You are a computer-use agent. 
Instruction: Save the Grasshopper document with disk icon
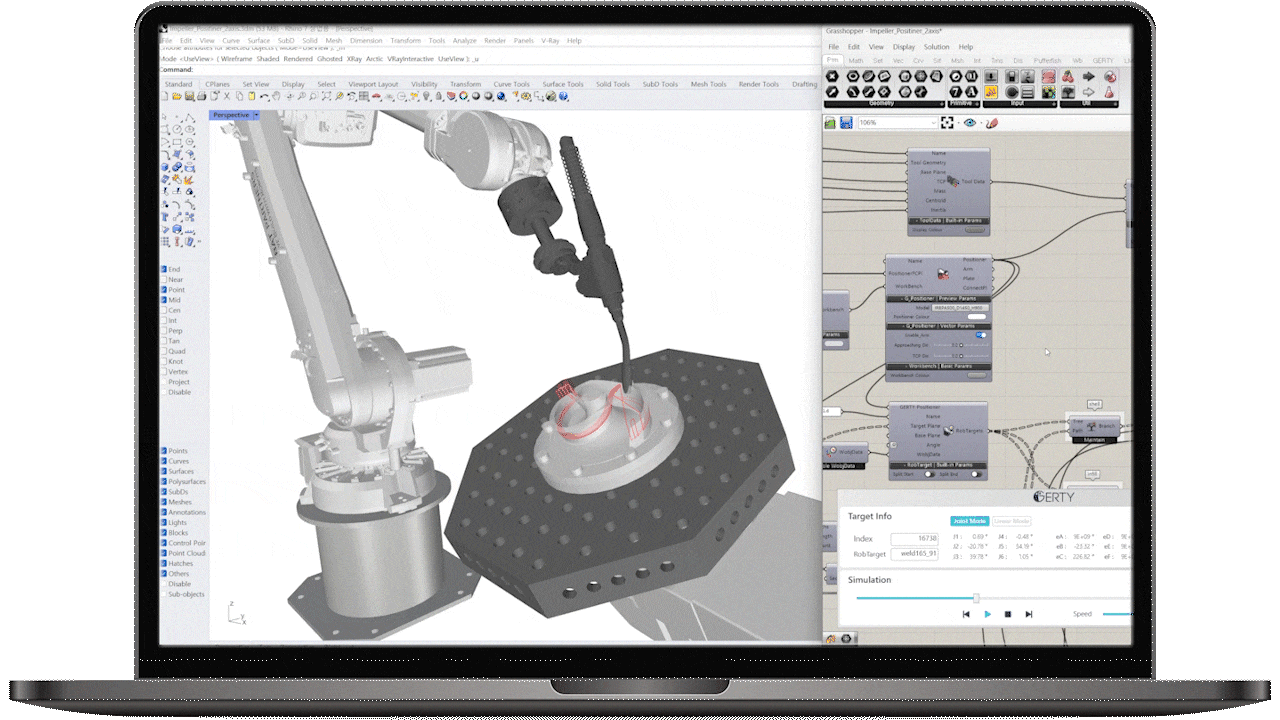coord(846,122)
